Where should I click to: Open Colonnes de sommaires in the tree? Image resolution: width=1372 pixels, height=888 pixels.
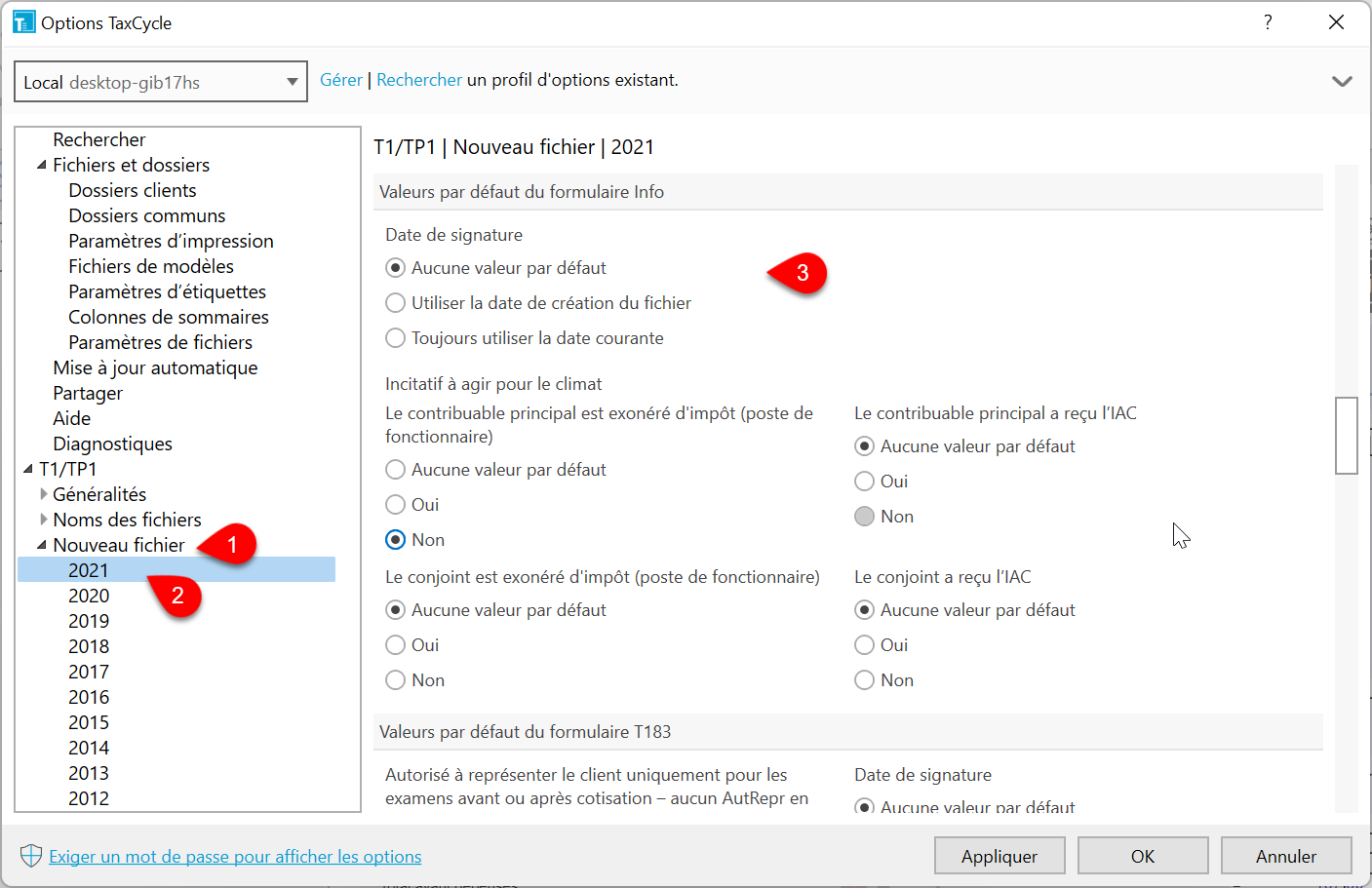pyautogui.click(x=169, y=317)
